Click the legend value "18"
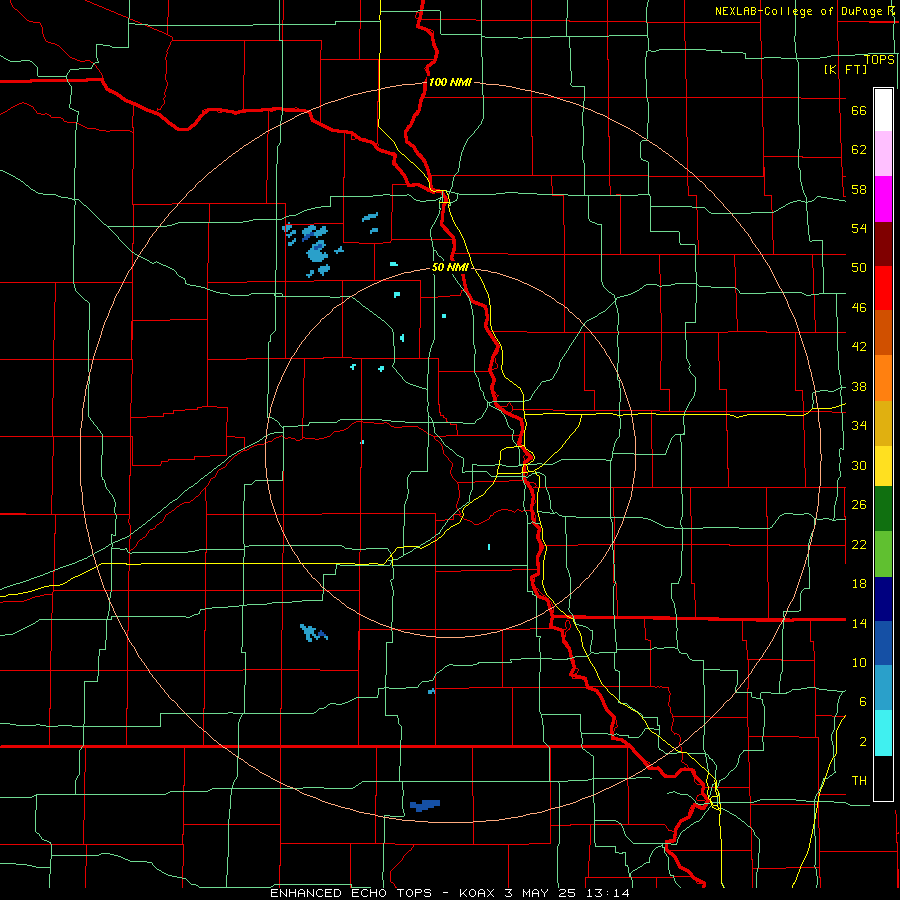Image resolution: width=900 pixels, height=900 pixels. [x=859, y=584]
